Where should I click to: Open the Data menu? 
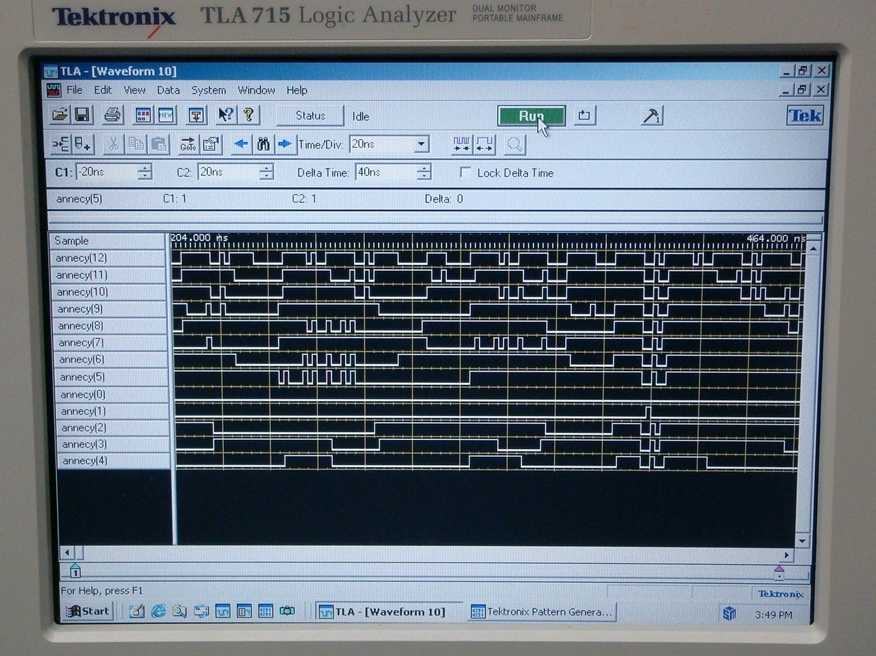(168, 90)
